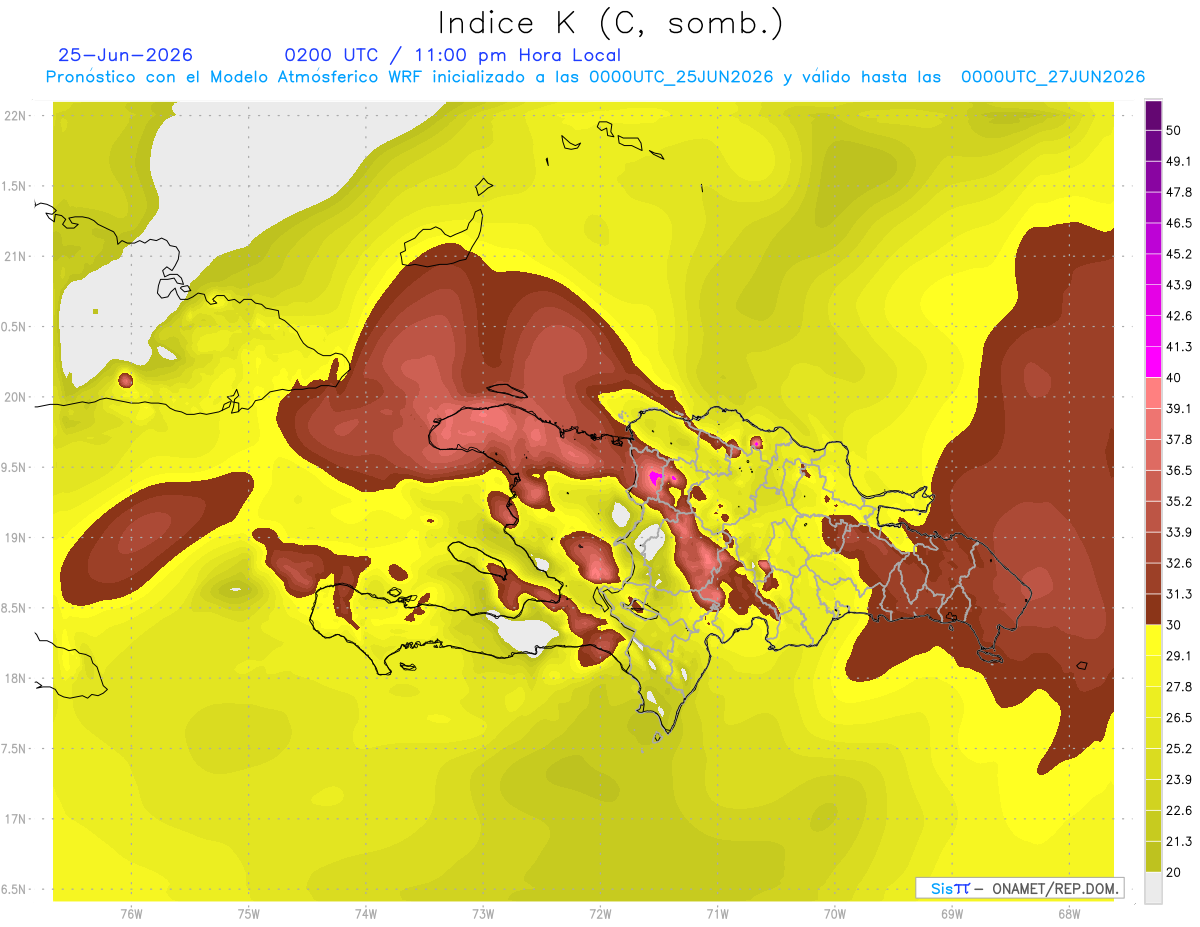
Task: Click the "75W" longitude label
Action: [x=248, y=913]
